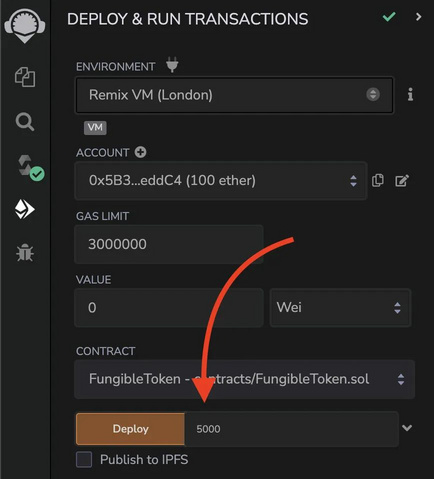Change the Wei unit dropdown
The image size is (434, 479).
pyautogui.click(x=340, y=307)
